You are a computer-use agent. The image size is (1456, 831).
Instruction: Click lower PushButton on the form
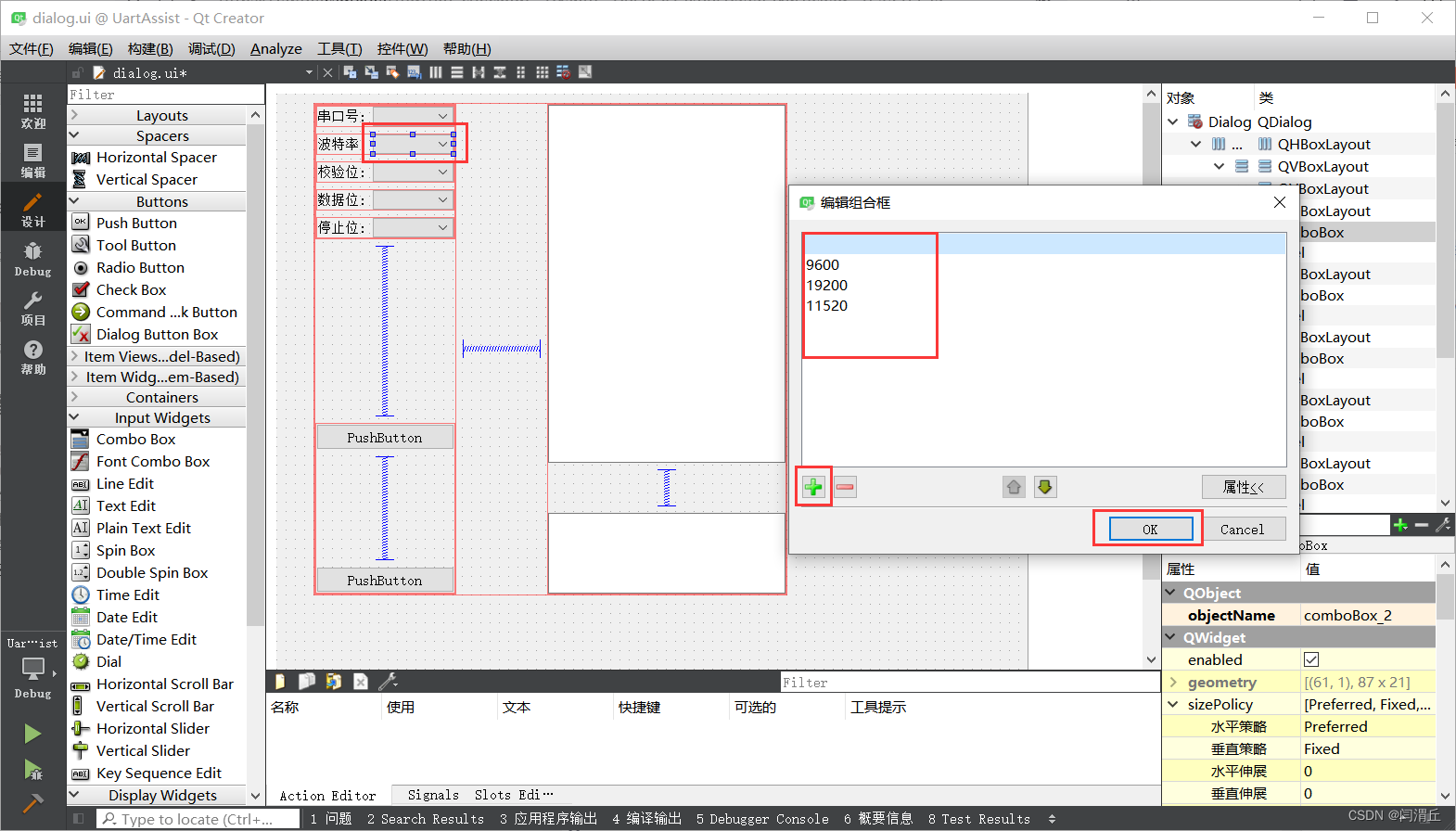click(x=385, y=580)
